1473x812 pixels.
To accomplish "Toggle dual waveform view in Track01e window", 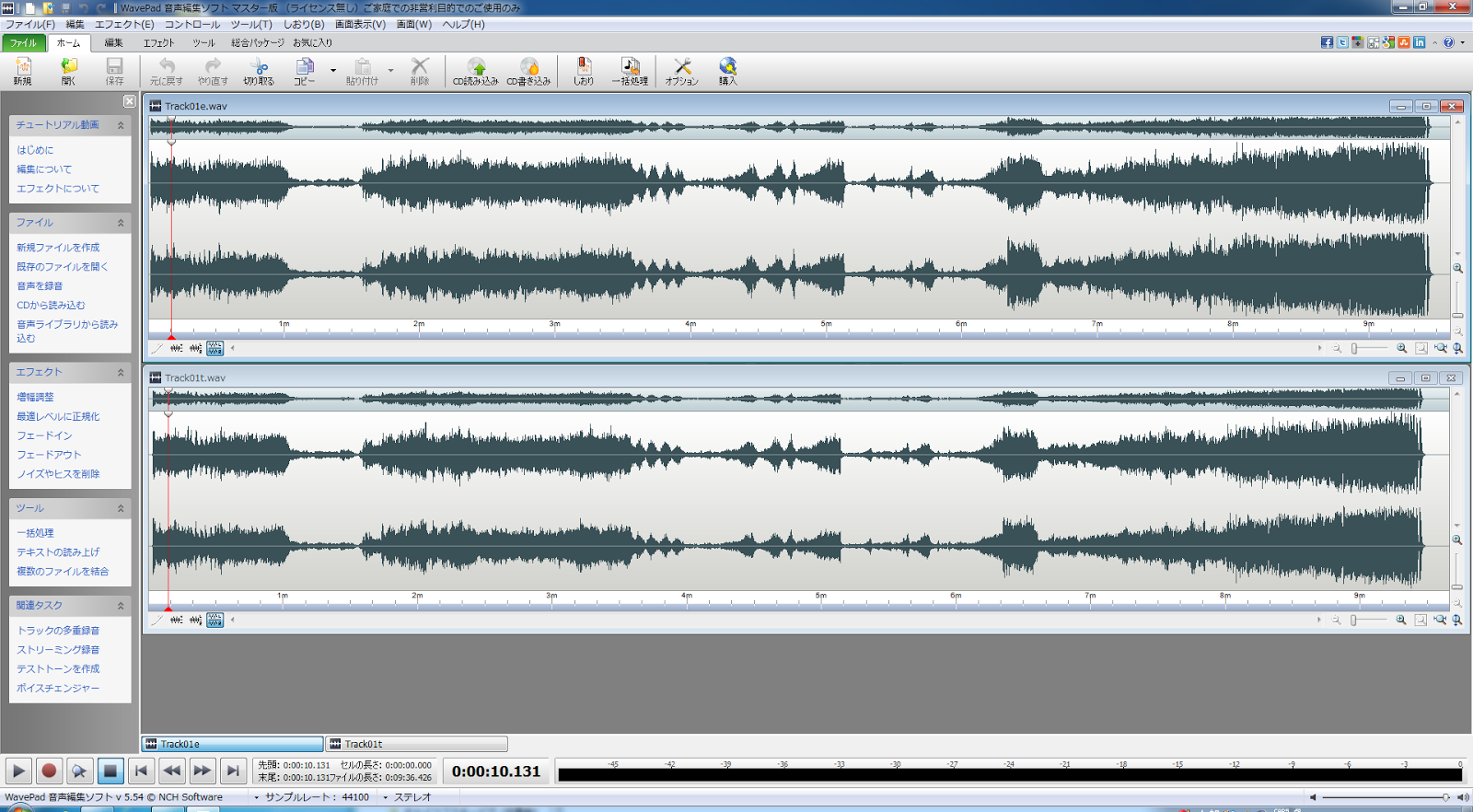I will 215,348.
